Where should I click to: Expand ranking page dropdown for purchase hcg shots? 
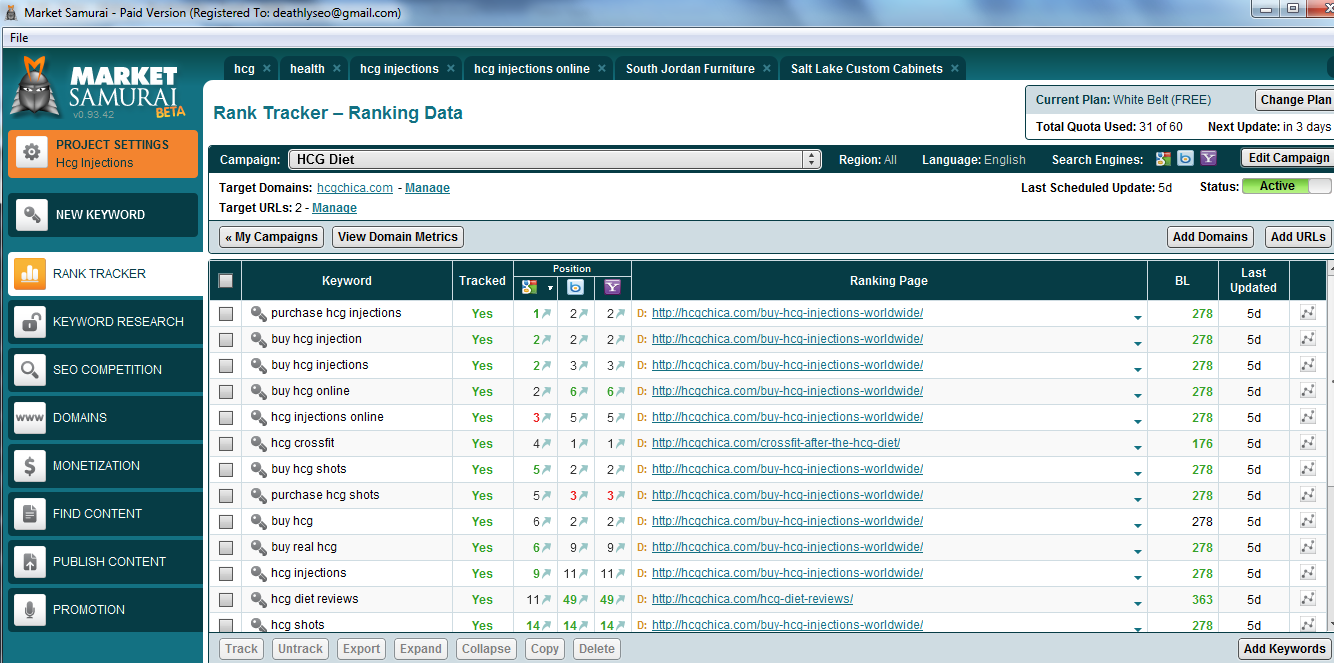(1138, 500)
